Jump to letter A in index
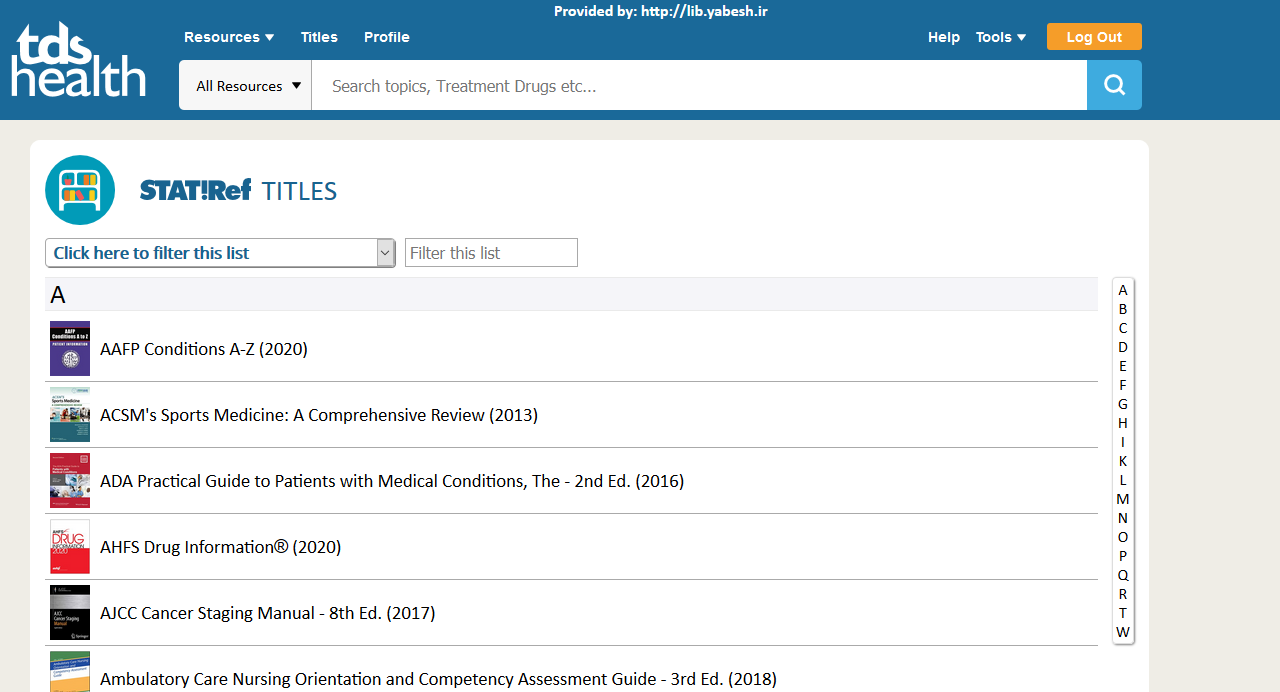 pos(1123,290)
